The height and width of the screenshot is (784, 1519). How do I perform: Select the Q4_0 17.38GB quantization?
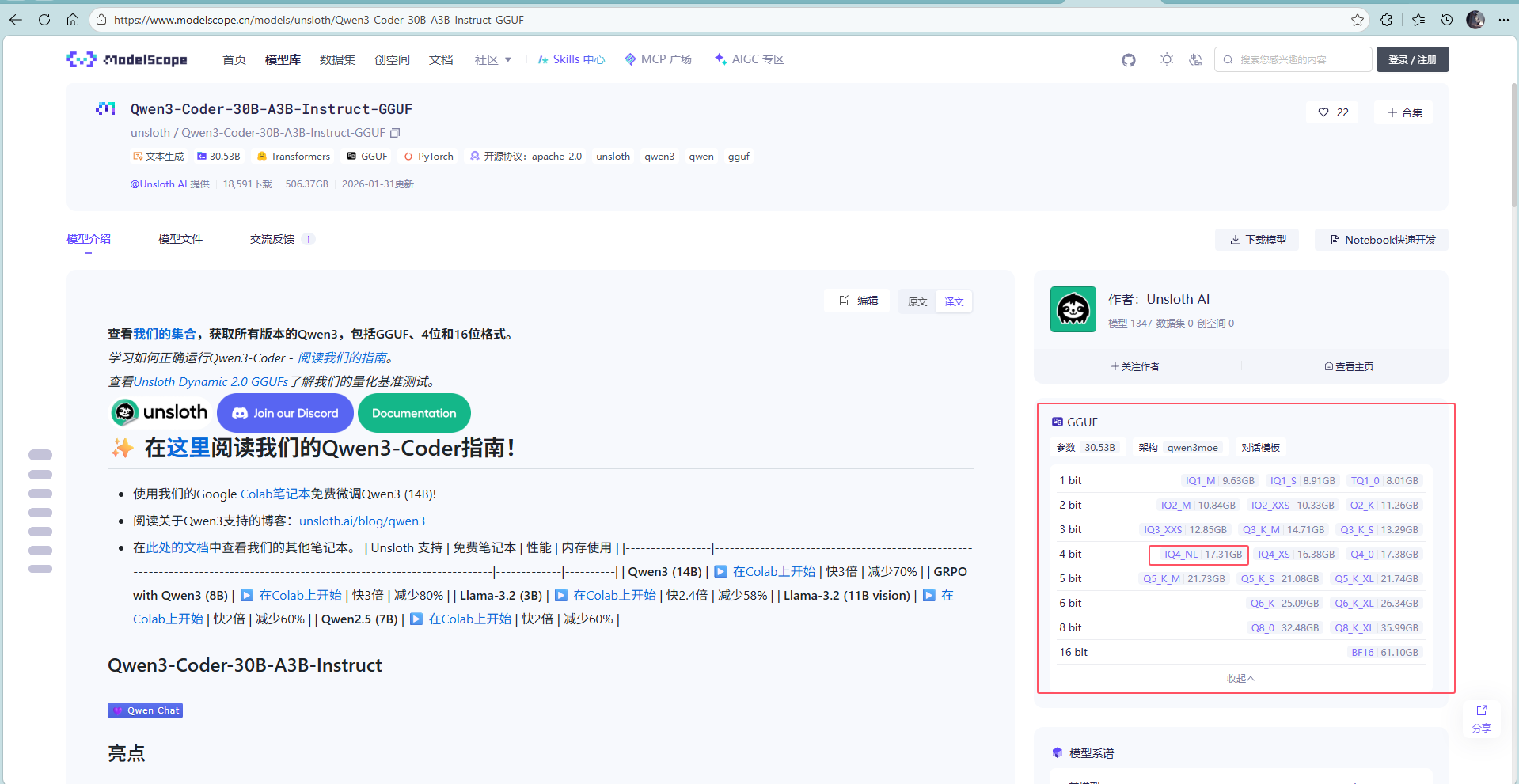pos(1384,555)
